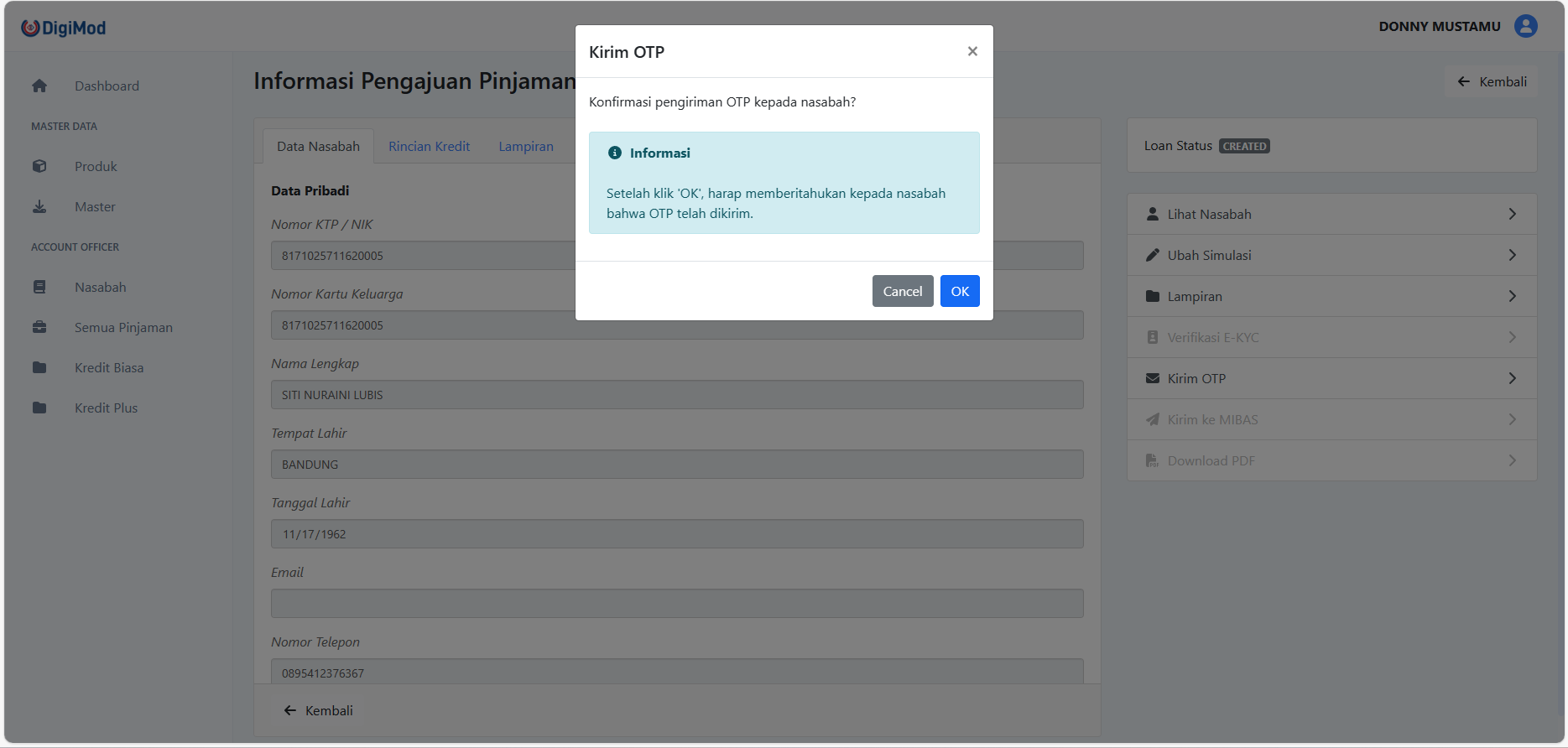This screenshot has width=1568, height=748.
Task: Click the Kredit Plus folder icon
Action: click(x=39, y=408)
